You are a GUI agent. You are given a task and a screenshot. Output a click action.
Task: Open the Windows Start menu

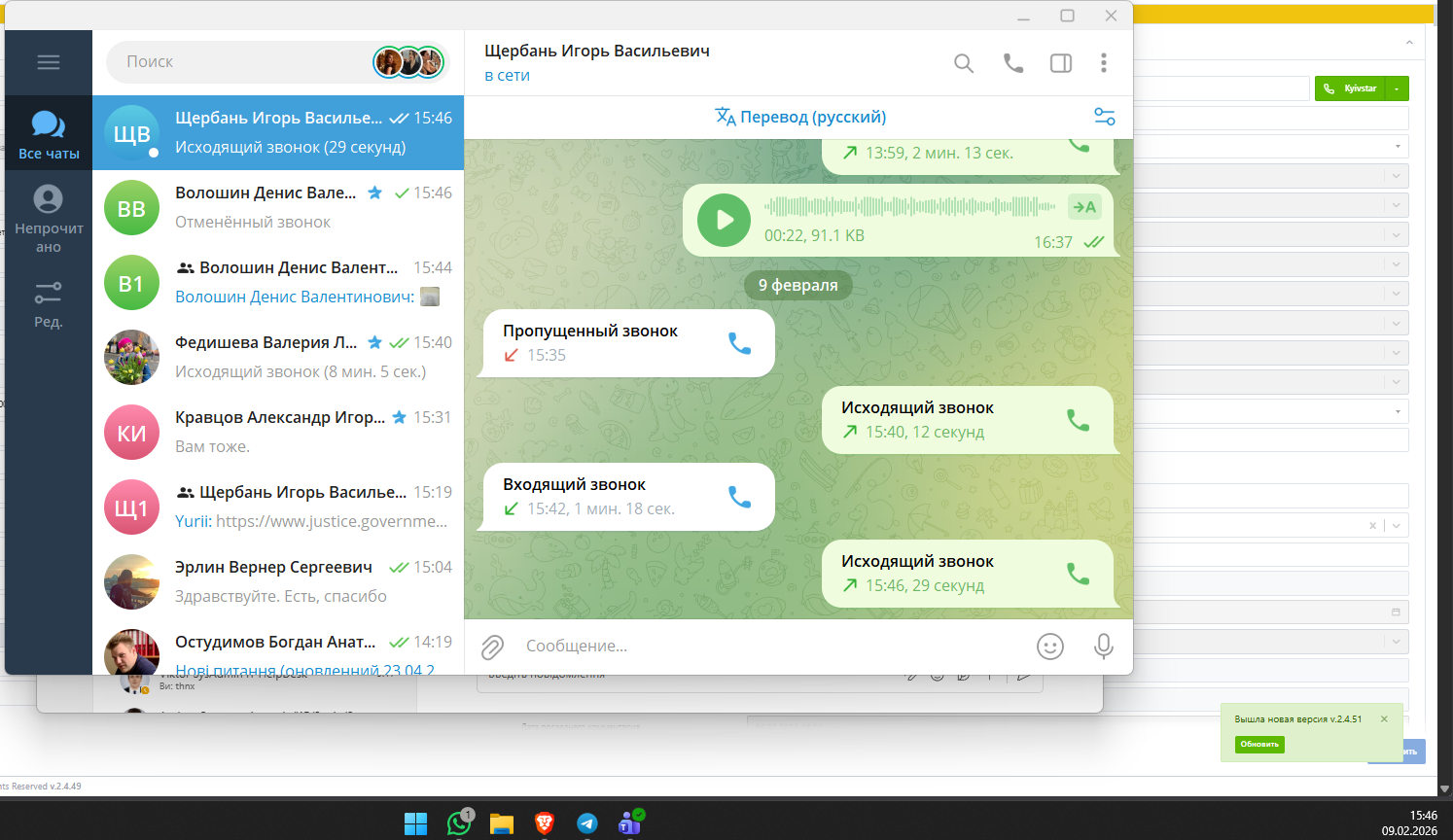point(415,823)
